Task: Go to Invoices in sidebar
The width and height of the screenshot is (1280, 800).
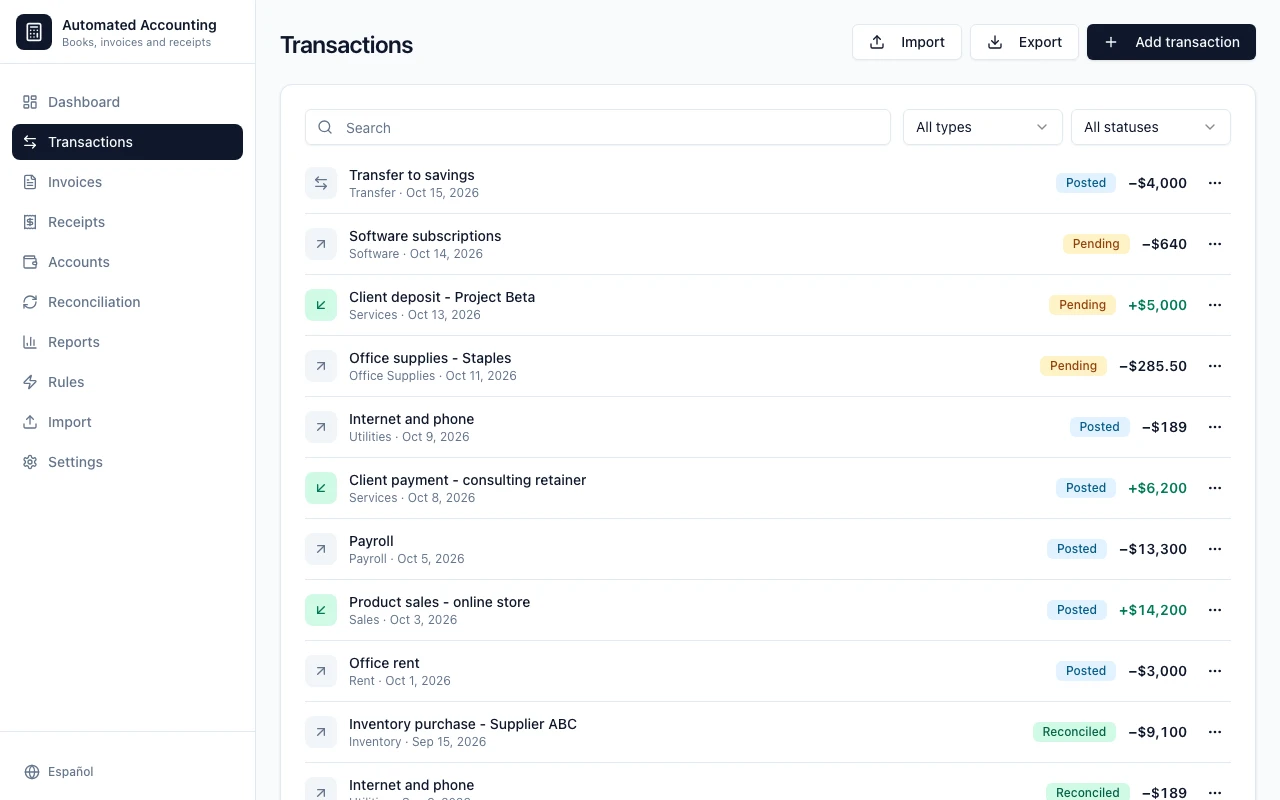Action: pos(127,182)
